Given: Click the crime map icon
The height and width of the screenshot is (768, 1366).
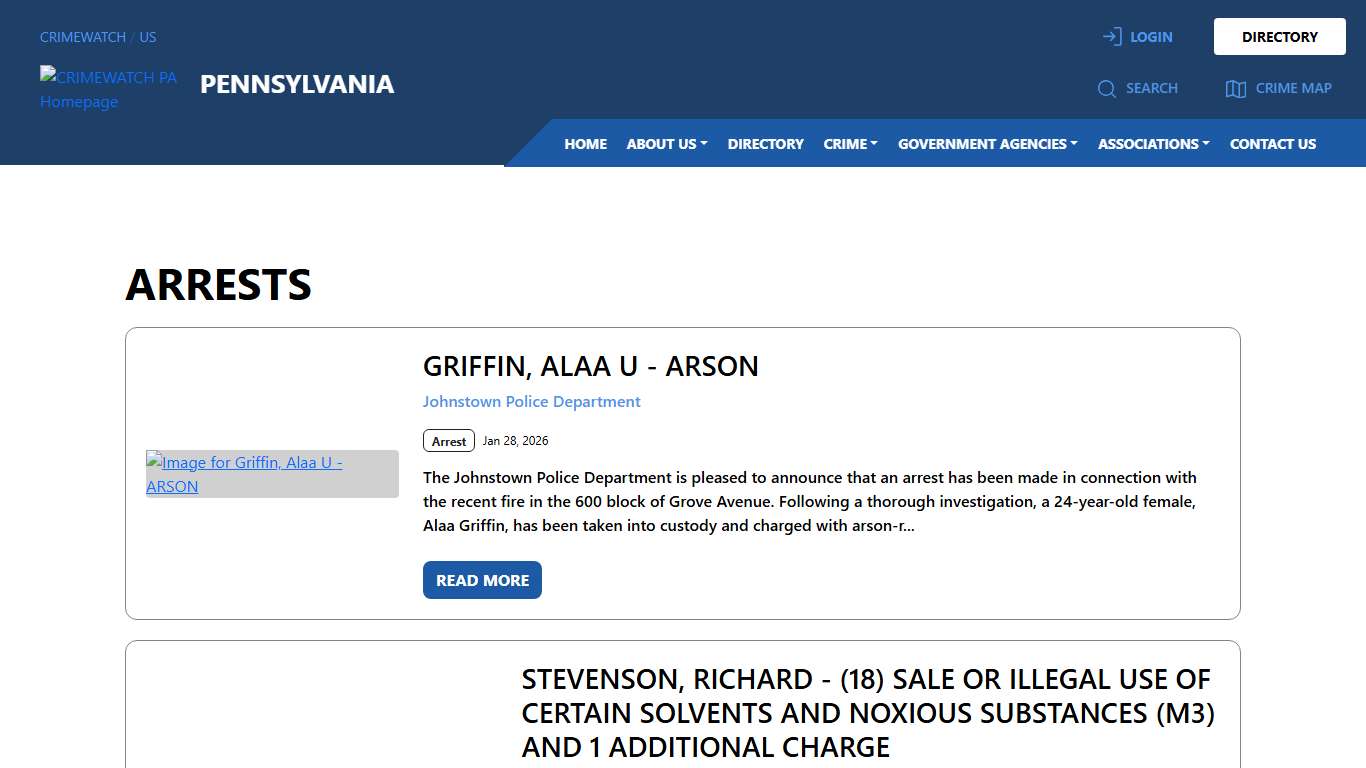Looking at the screenshot, I should [x=1235, y=89].
